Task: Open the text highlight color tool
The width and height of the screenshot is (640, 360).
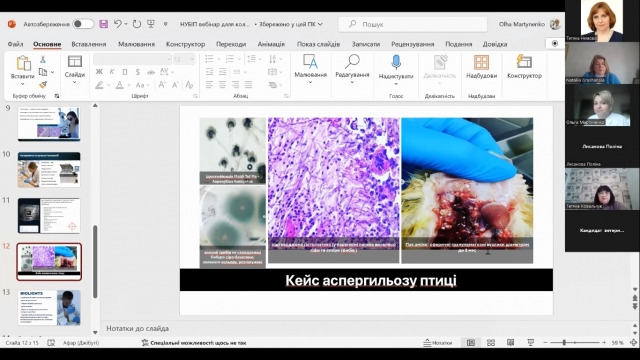Action: (99, 85)
